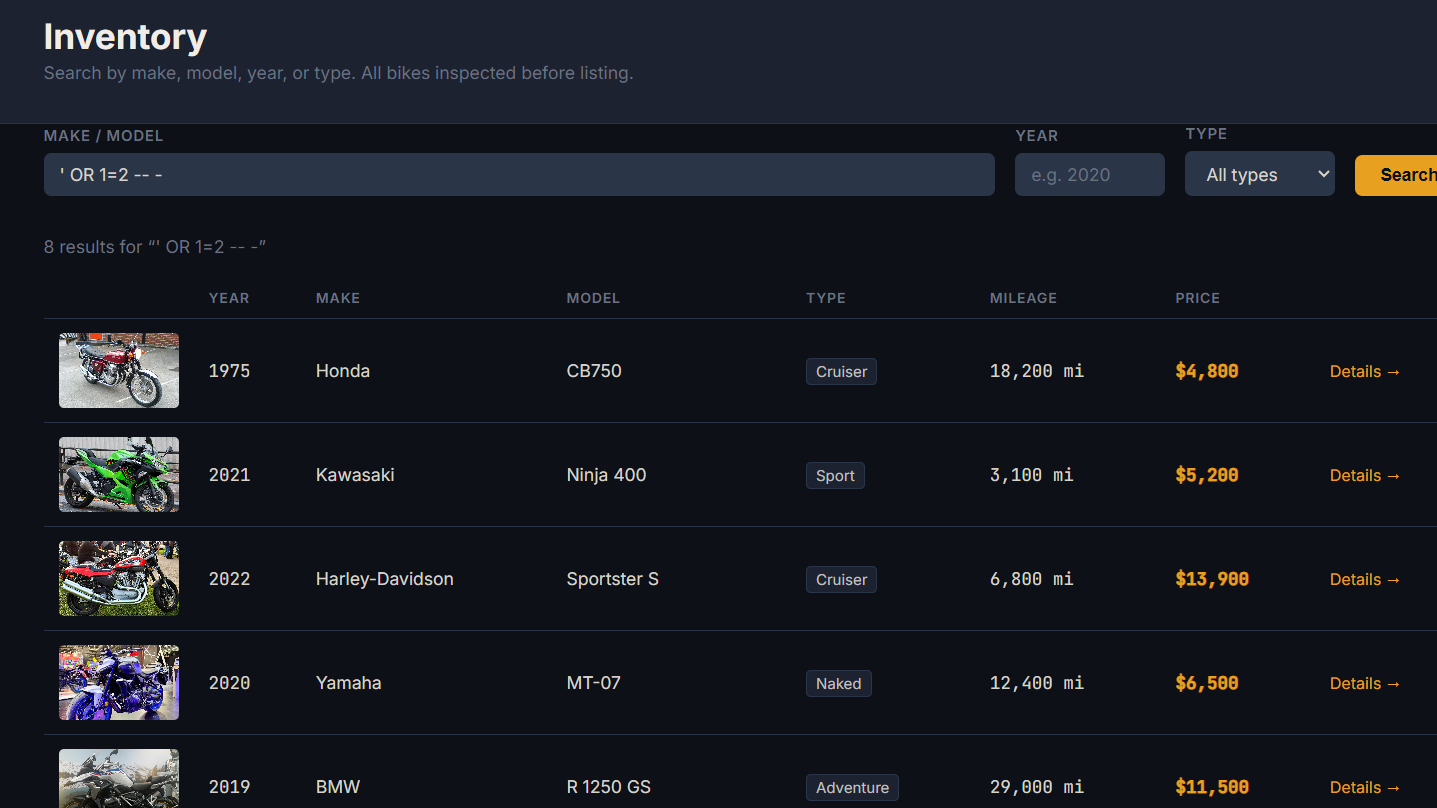Click the YEAR column header
1437x808 pixels.
[229, 298]
